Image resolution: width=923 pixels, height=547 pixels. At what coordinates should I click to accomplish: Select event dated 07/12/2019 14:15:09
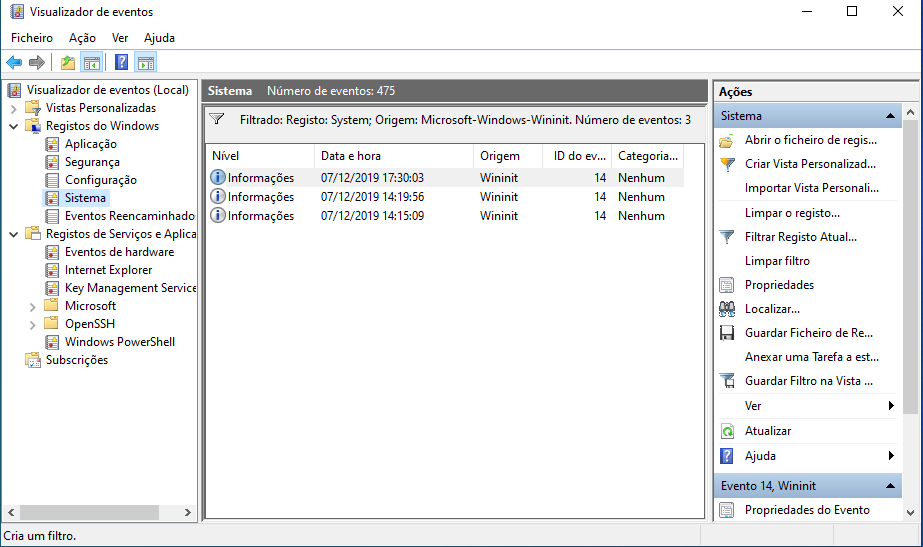(445, 216)
